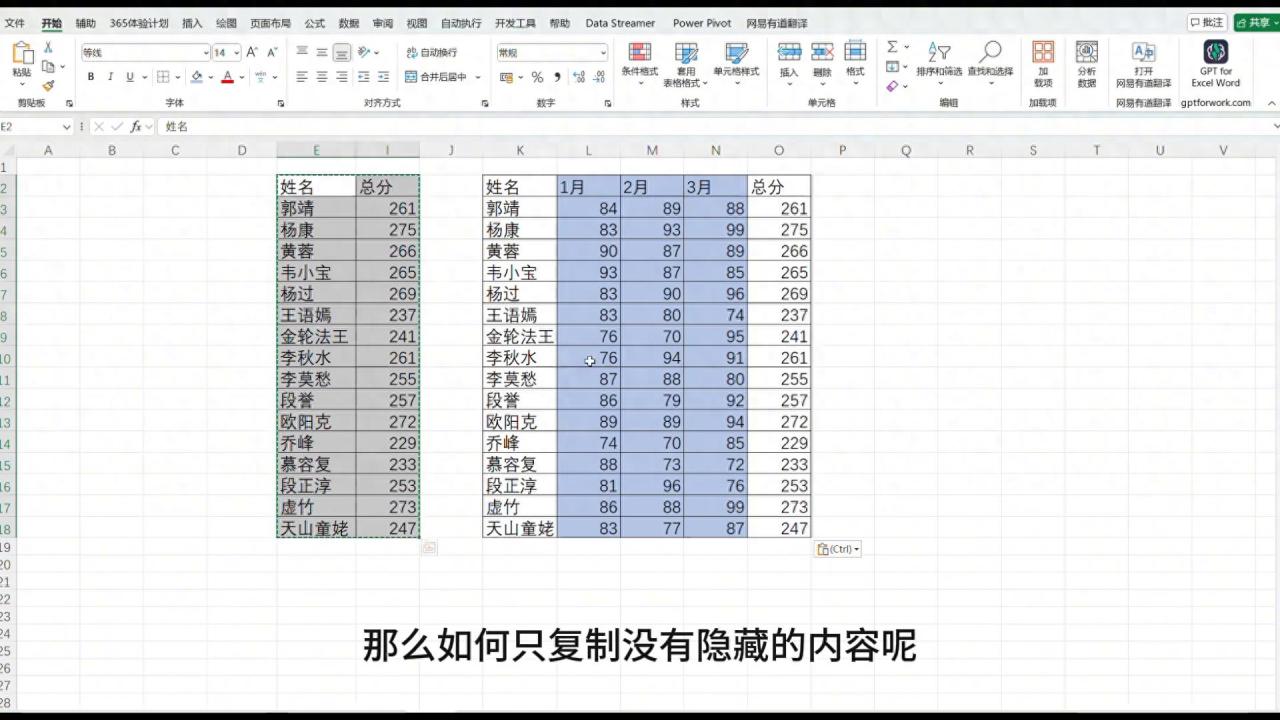This screenshot has width=1280, height=720.
Task: Click the Clear eraser icon
Action: tap(892, 86)
